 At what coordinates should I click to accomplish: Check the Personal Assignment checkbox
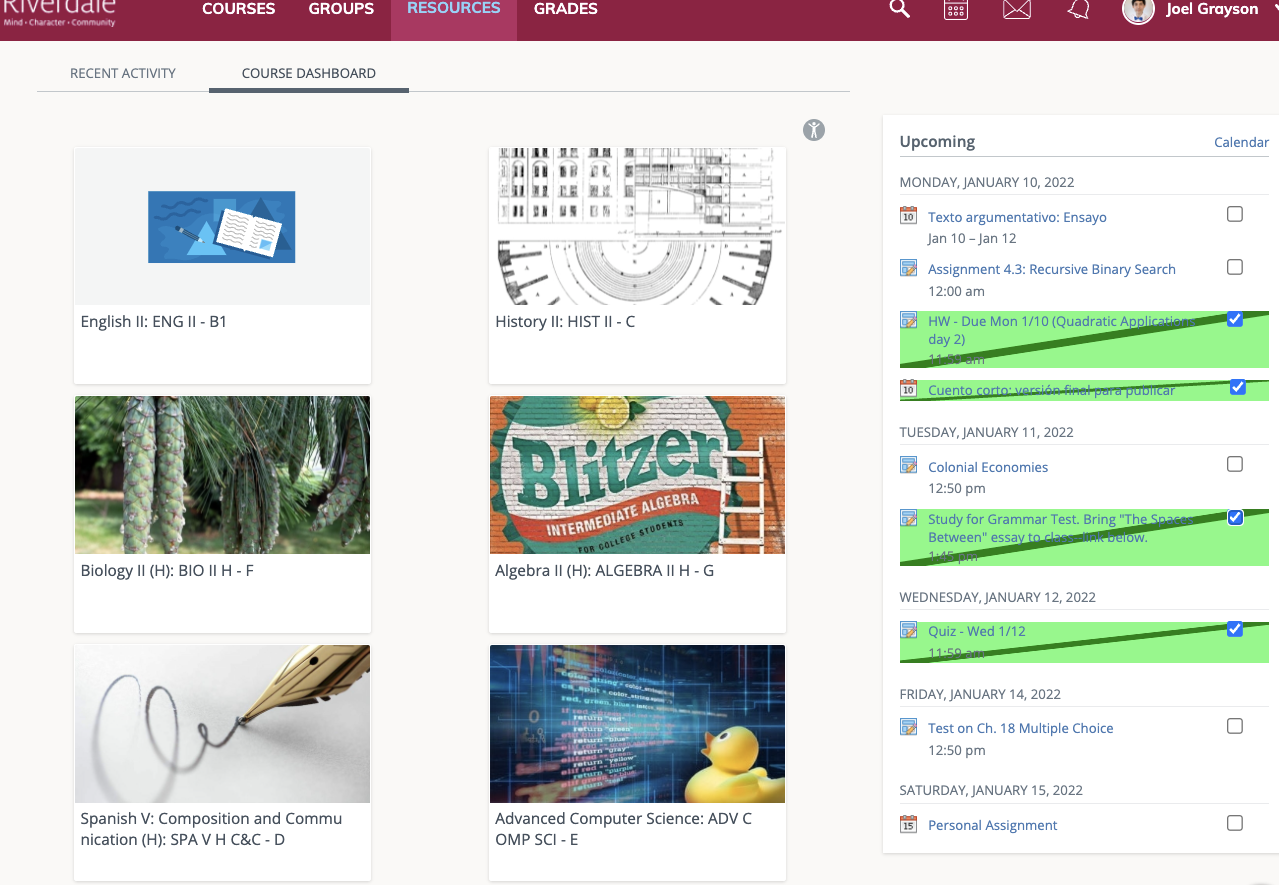coord(1235,823)
